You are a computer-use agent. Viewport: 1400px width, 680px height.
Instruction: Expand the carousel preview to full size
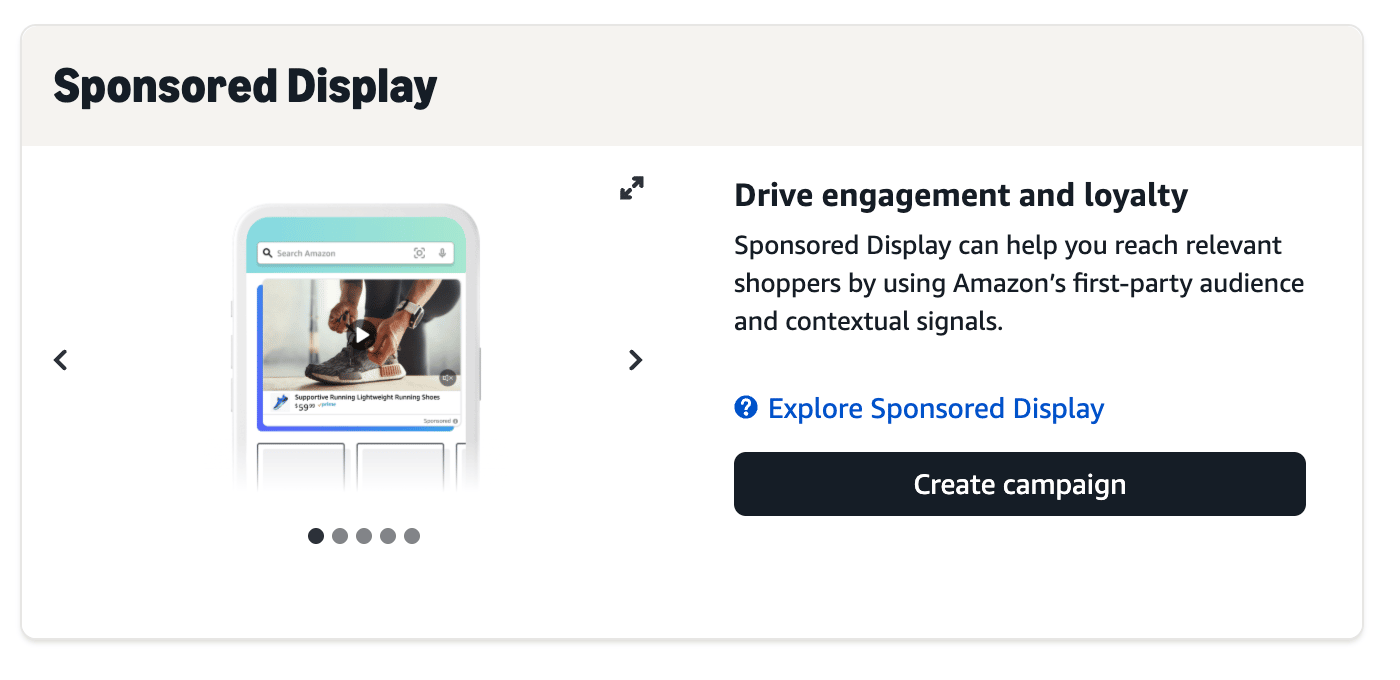(x=631, y=188)
